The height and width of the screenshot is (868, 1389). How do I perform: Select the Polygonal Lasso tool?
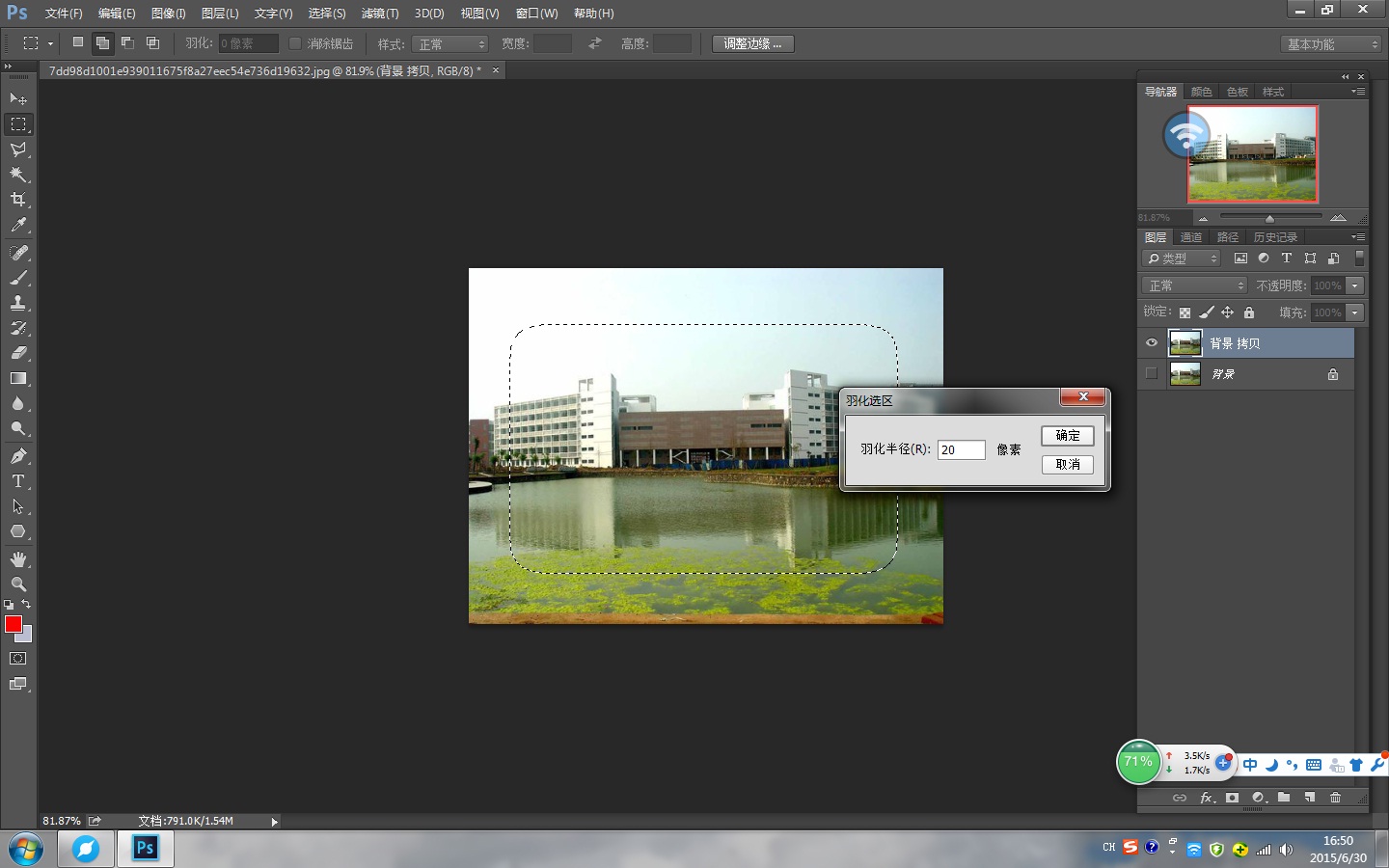pos(18,149)
